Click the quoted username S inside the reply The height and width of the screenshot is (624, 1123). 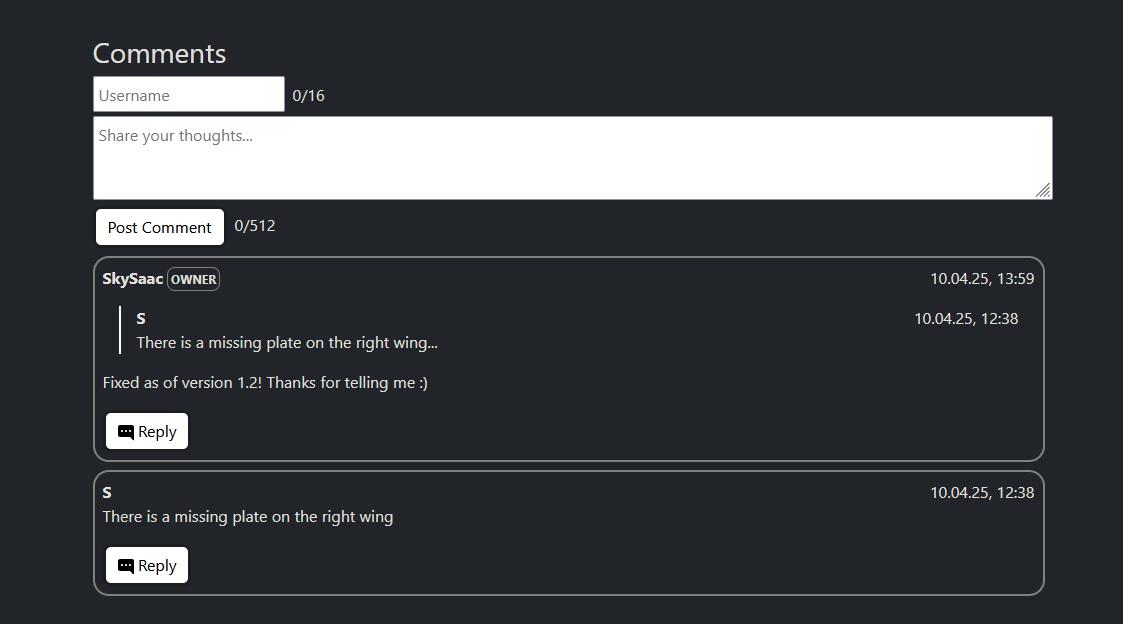pyautogui.click(x=140, y=318)
